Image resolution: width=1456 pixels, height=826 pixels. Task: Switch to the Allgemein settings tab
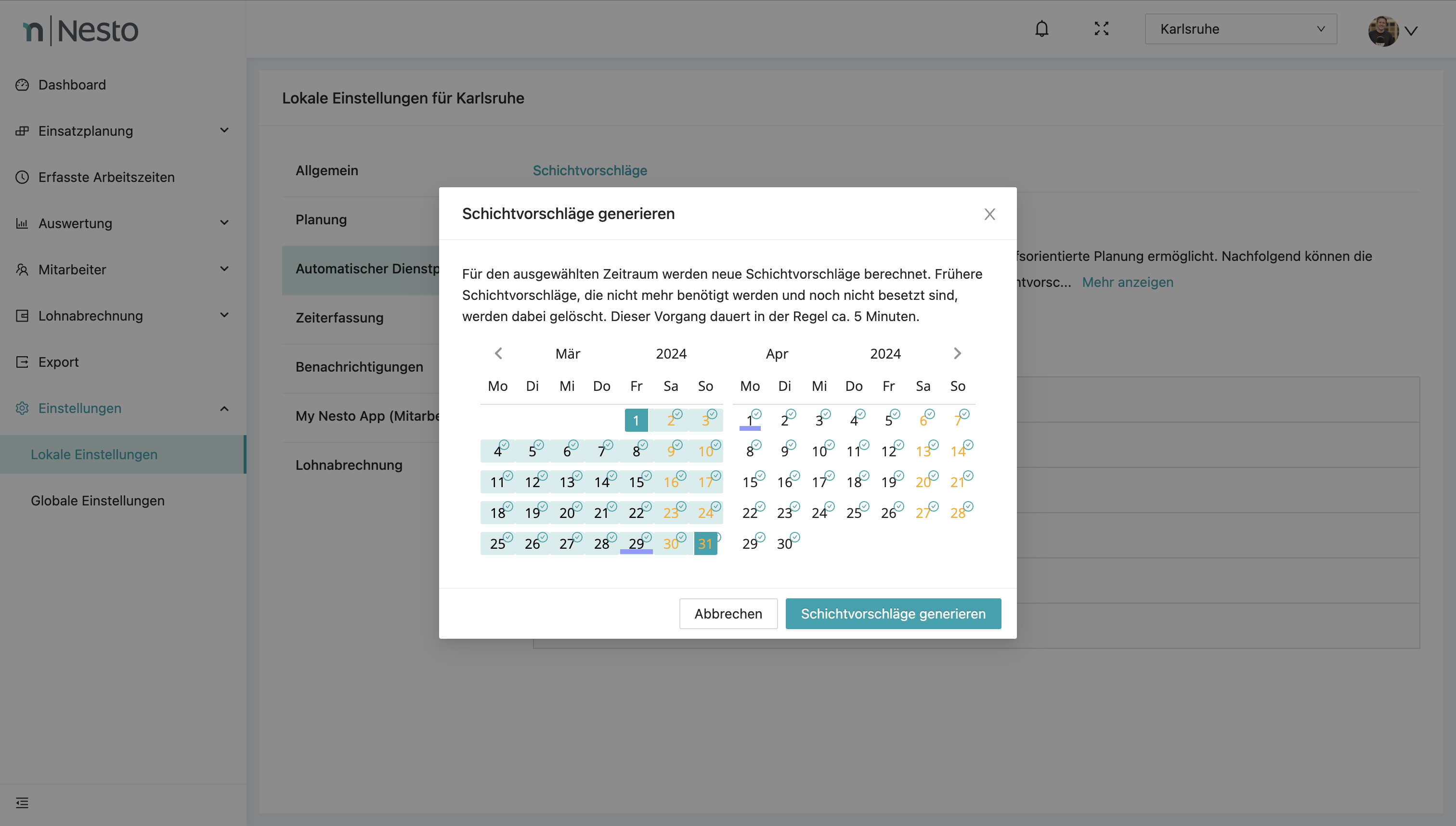tap(327, 171)
